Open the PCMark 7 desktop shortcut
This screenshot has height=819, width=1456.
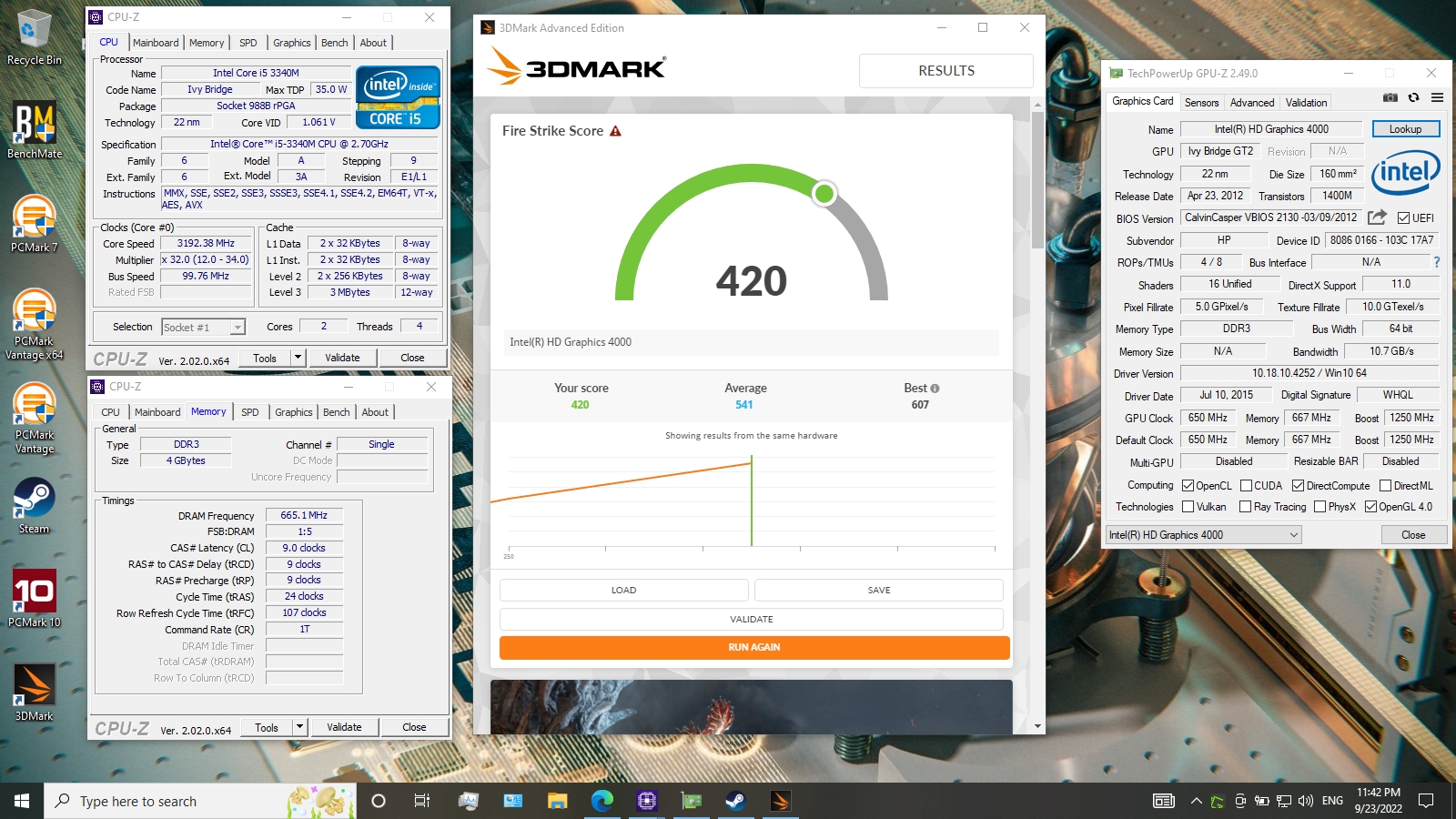point(35,223)
